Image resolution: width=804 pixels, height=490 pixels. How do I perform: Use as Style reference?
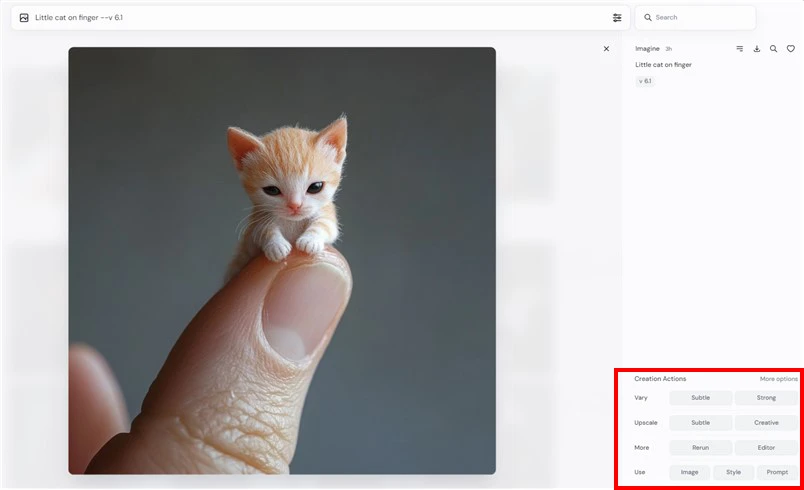click(x=733, y=472)
